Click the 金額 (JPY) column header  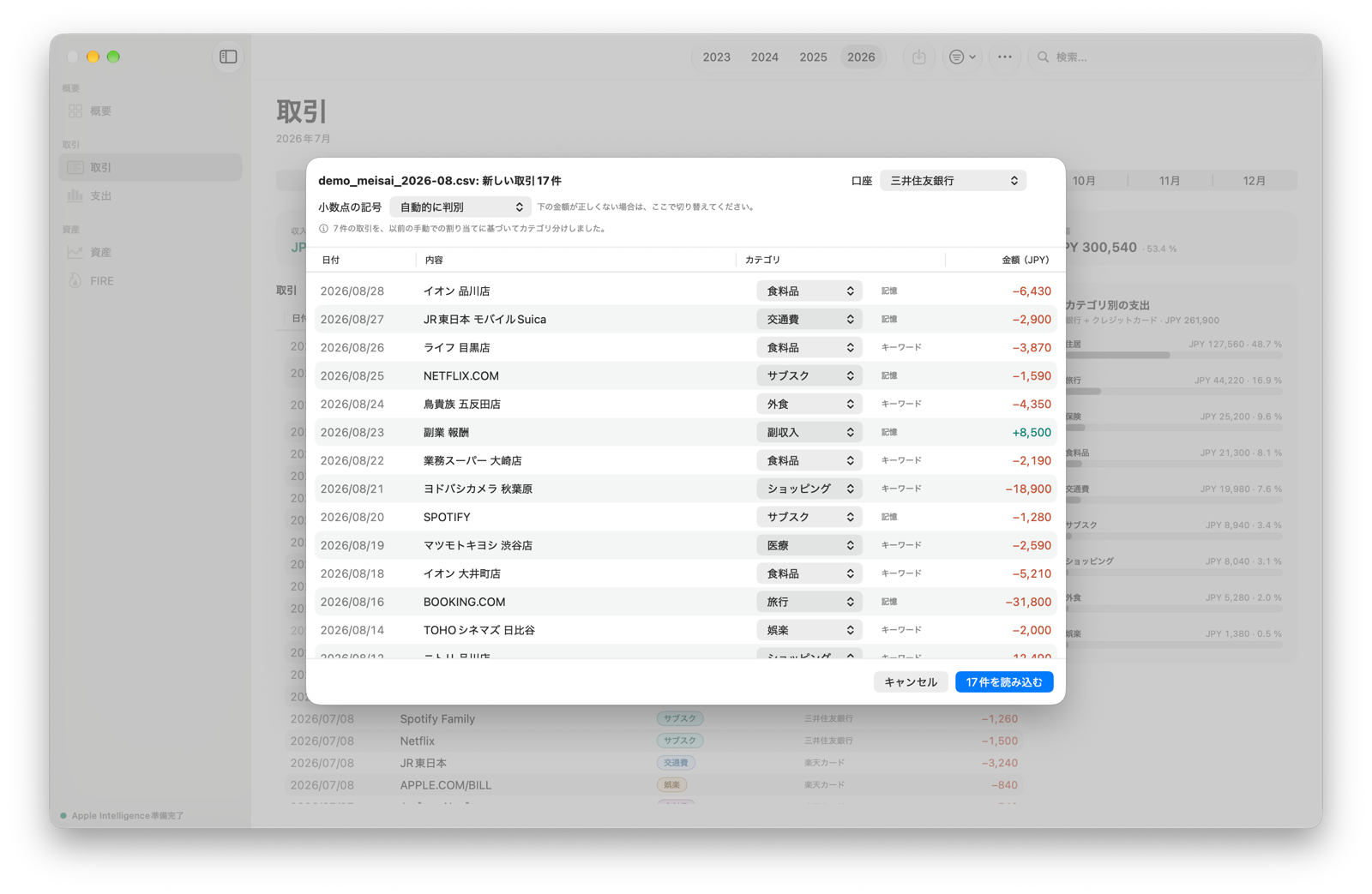click(1025, 260)
